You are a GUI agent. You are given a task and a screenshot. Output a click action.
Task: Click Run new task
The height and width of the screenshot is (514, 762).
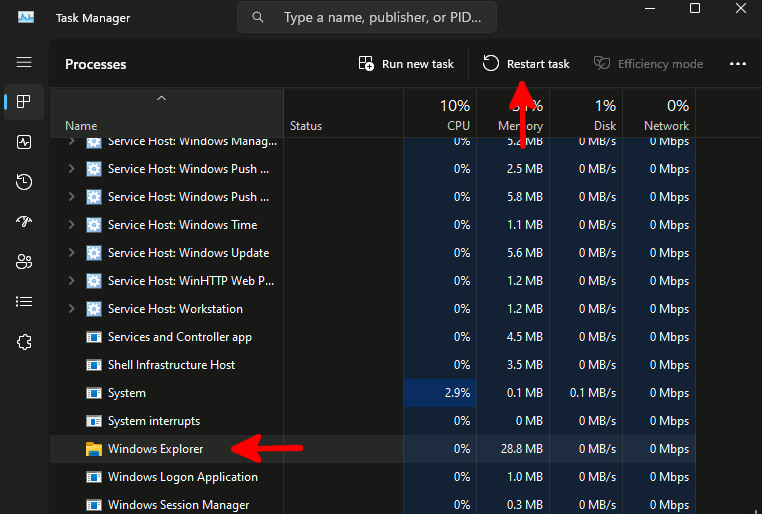click(406, 64)
